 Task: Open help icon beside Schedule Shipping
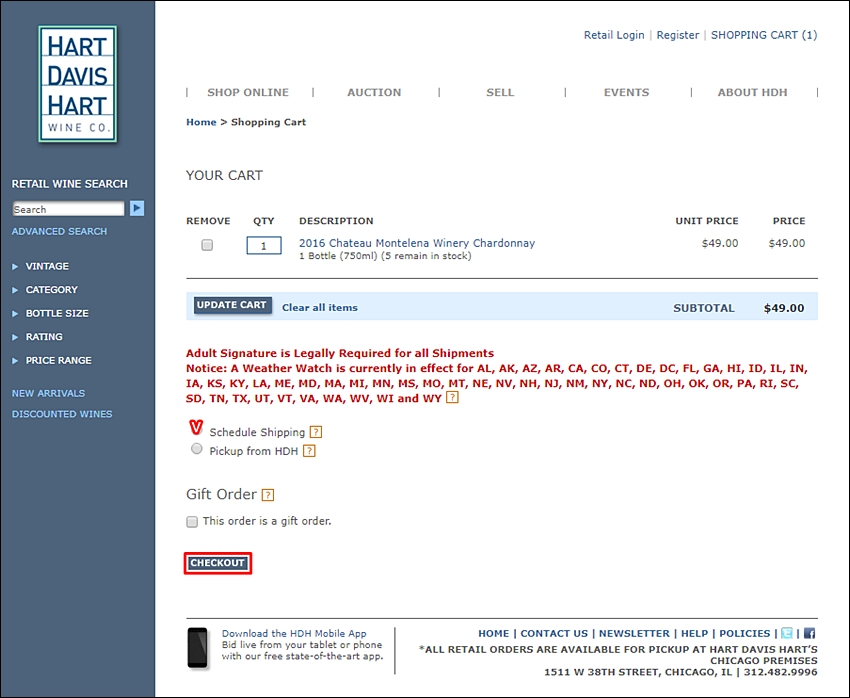[x=315, y=432]
